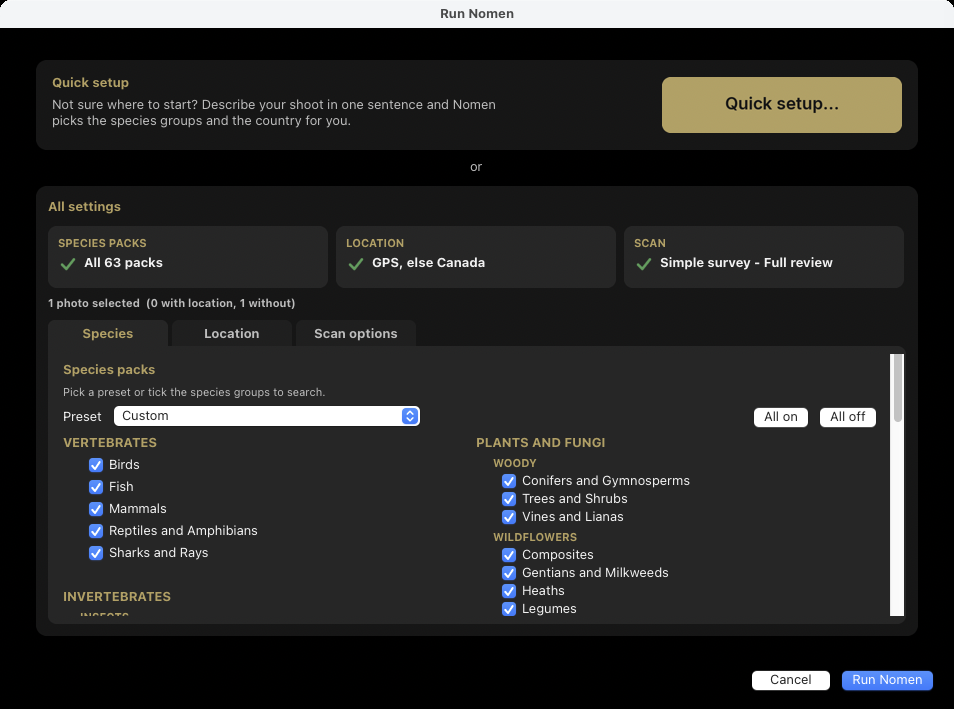Click the '1 photo selected' status text
Screen dimensions: 954x709
pos(172,303)
